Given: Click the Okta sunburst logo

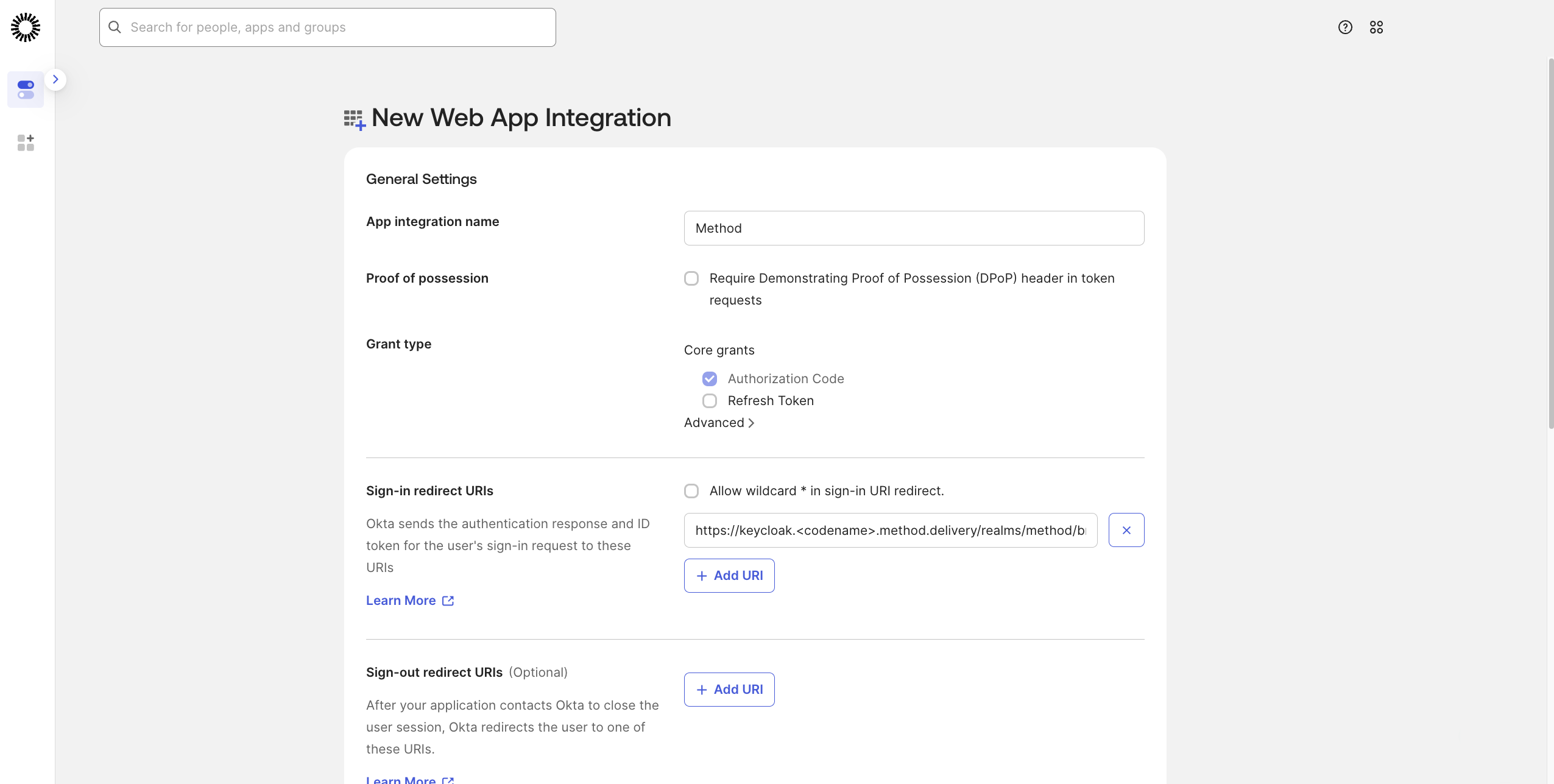Looking at the screenshot, I should 26,27.
